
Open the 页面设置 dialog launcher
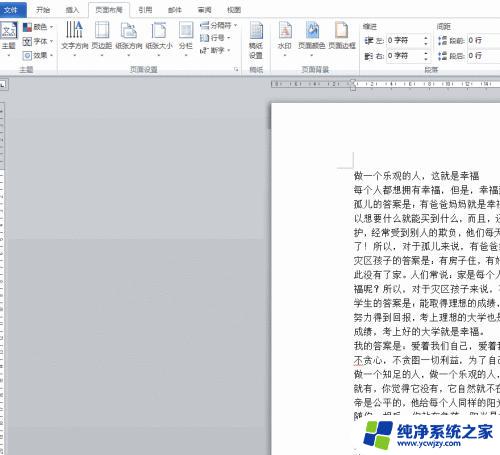(x=236, y=69)
